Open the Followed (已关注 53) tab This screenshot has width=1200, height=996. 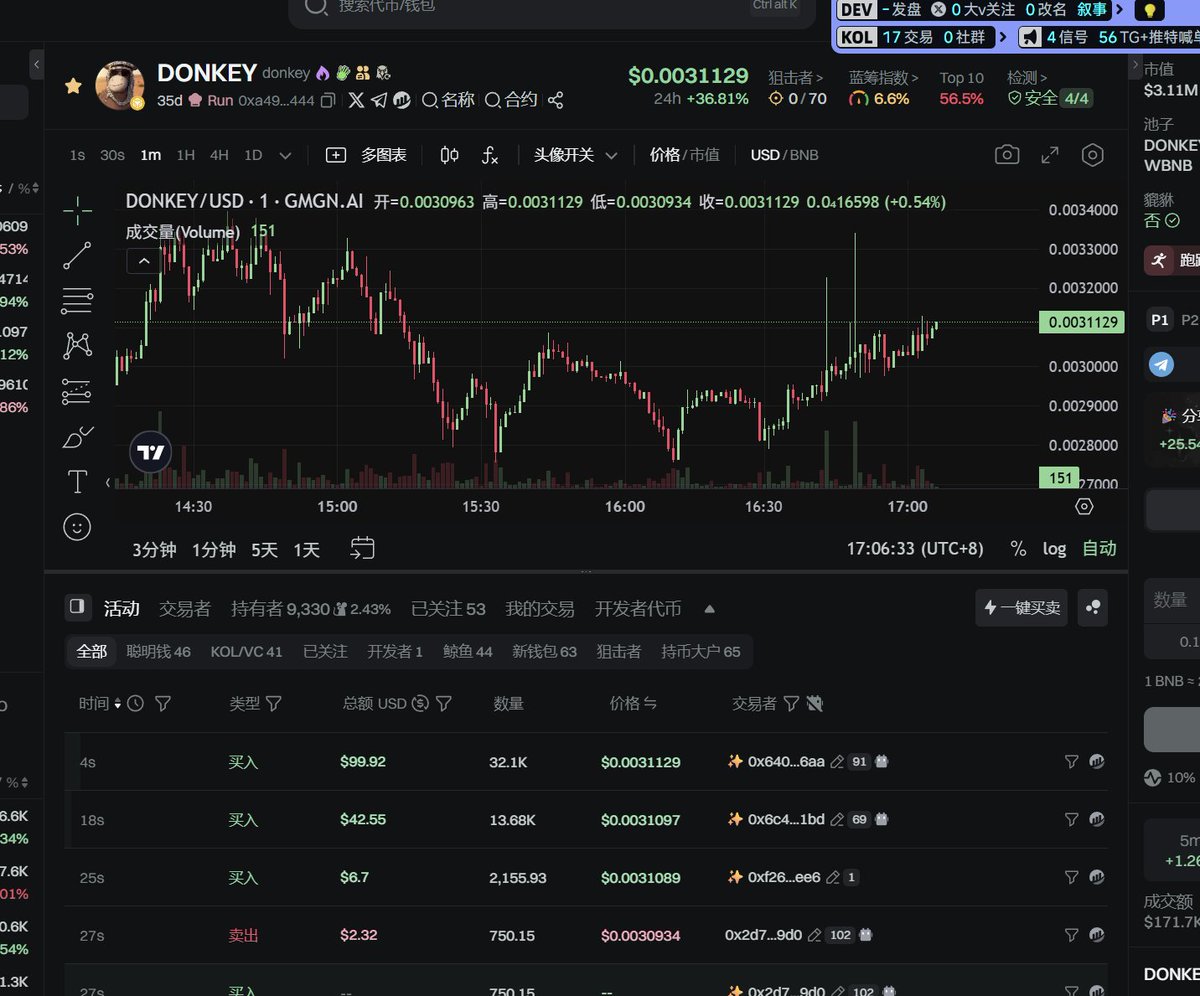(448, 608)
